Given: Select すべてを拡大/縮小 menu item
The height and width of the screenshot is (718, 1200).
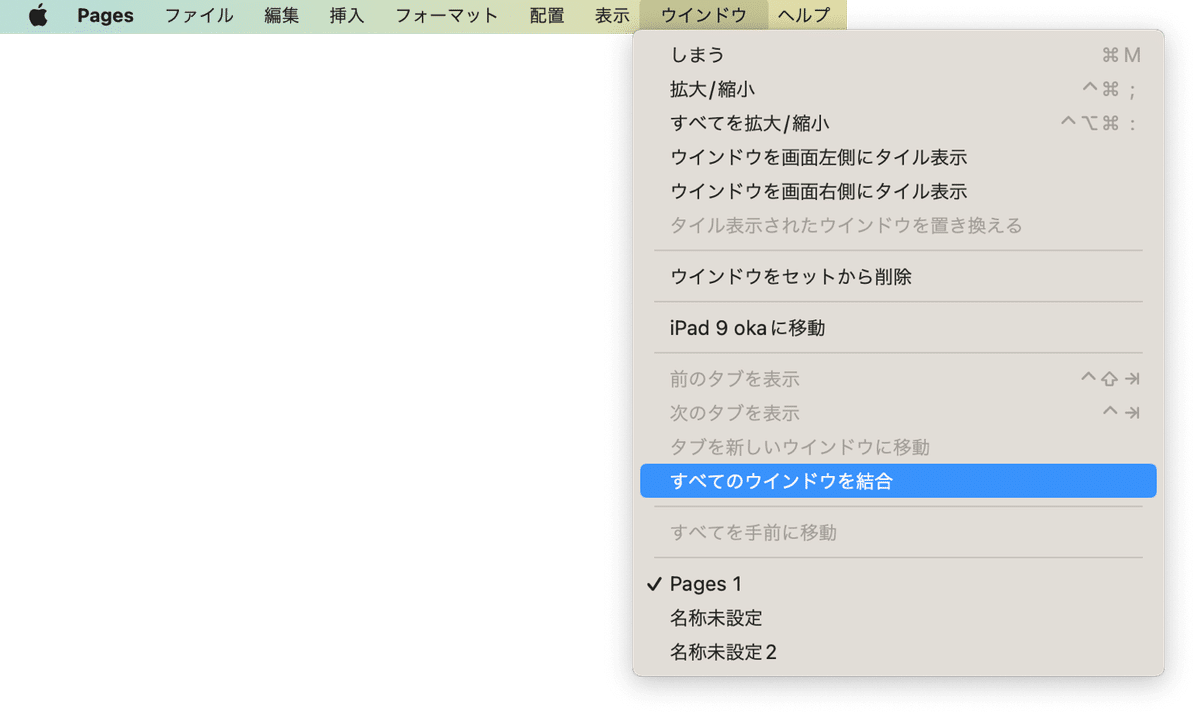Looking at the screenshot, I should tap(898, 123).
